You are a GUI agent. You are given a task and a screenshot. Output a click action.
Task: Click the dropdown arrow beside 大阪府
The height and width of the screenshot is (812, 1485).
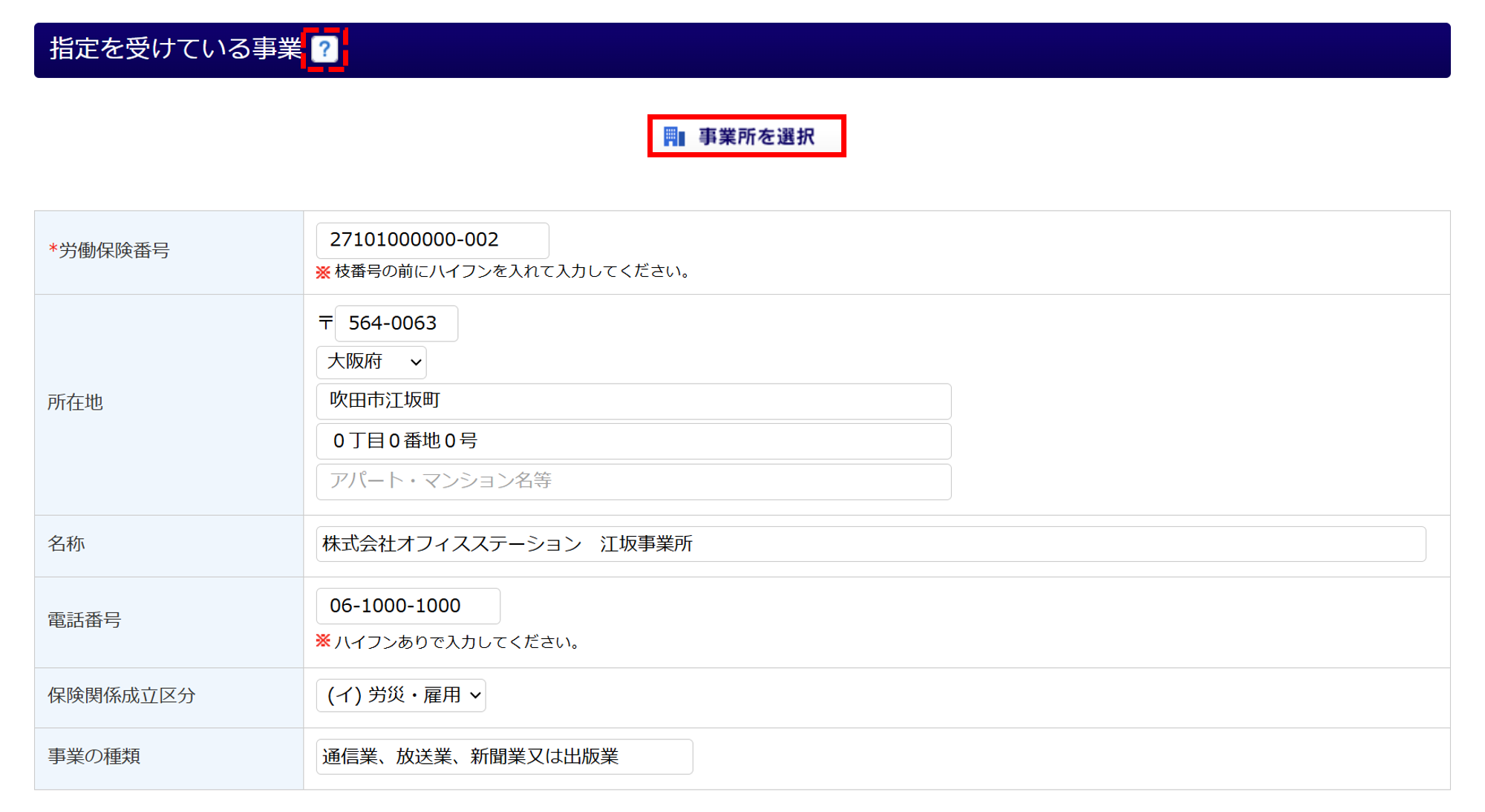point(416,362)
